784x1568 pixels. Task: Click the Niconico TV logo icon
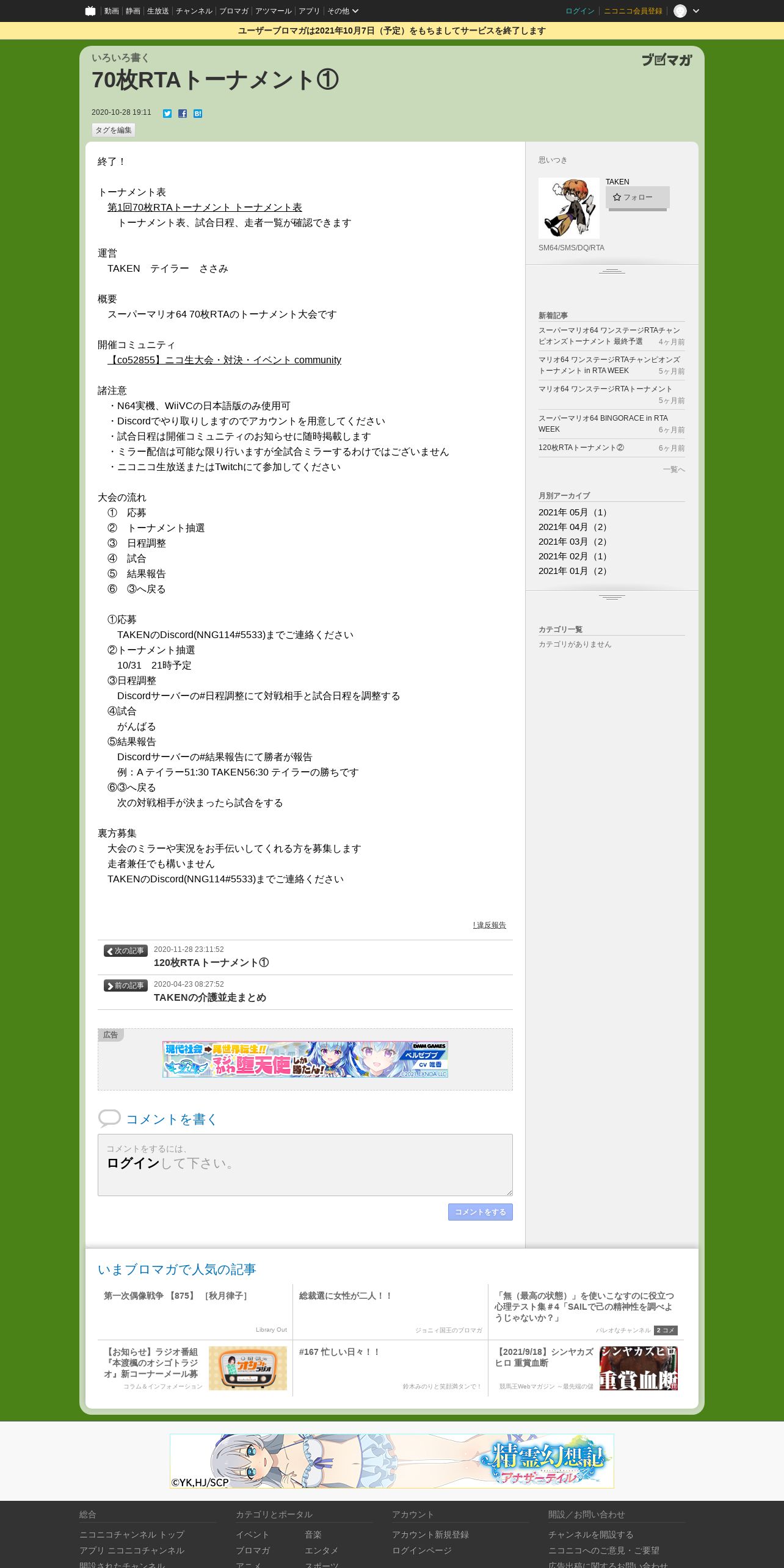pyautogui.click(x=90, y=11)
